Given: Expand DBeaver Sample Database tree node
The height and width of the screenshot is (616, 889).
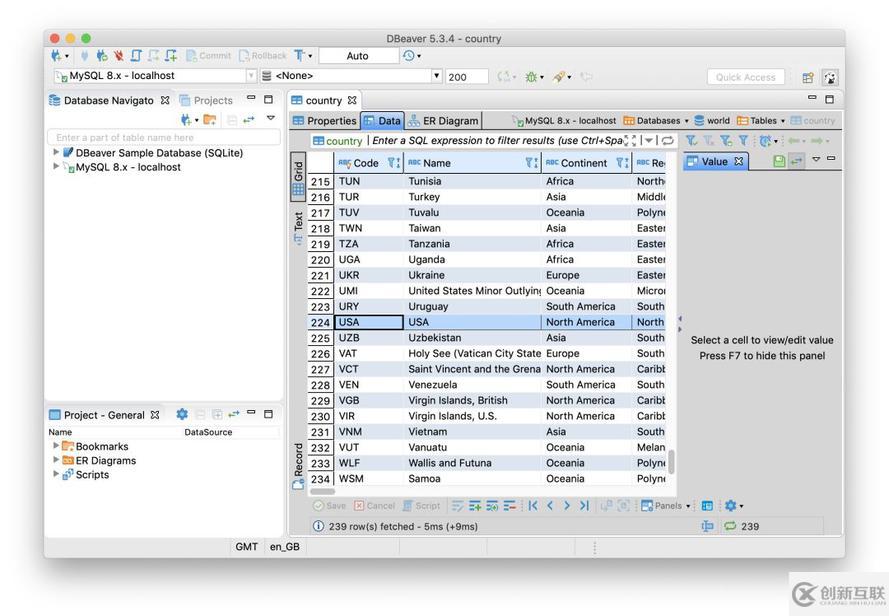Looking at the screenshot, I should (56, 153).
